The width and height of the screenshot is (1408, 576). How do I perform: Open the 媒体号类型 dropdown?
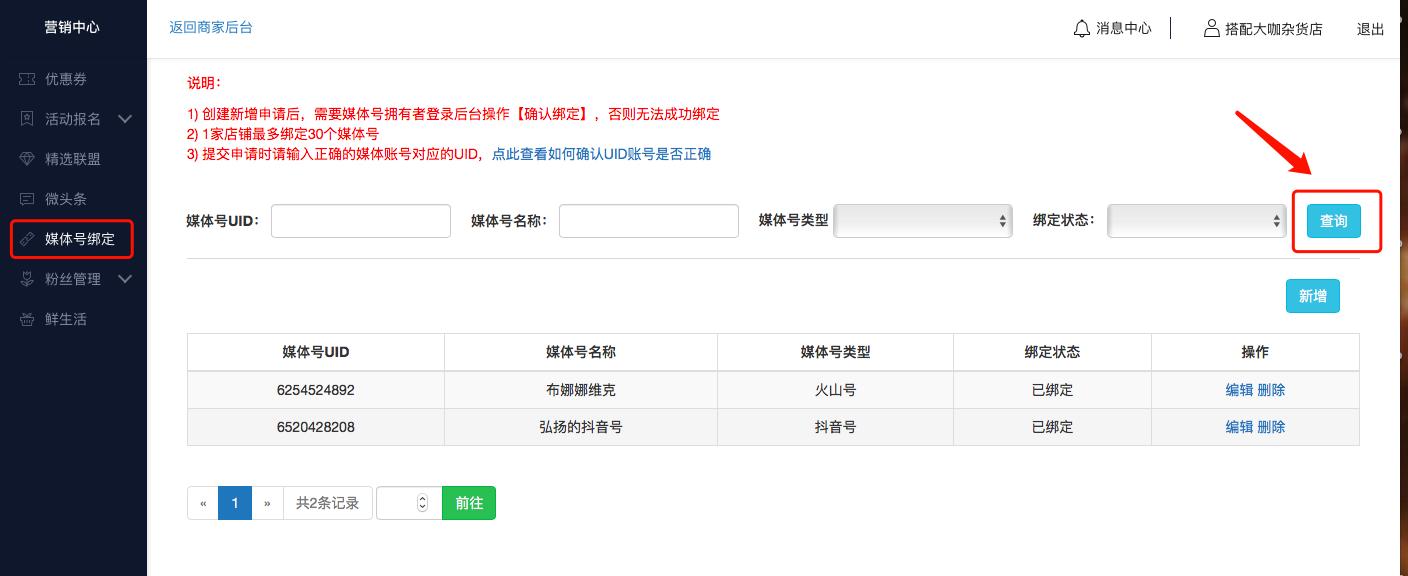[922, 221]
